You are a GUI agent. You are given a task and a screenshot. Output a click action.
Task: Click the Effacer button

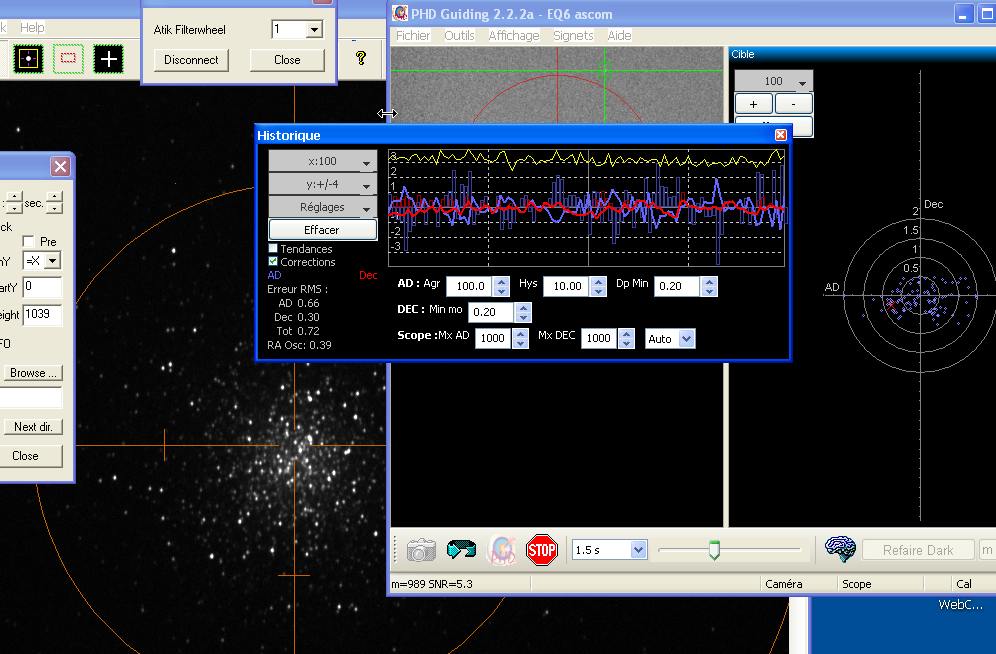pyautogui.click(x=322, y=230)
